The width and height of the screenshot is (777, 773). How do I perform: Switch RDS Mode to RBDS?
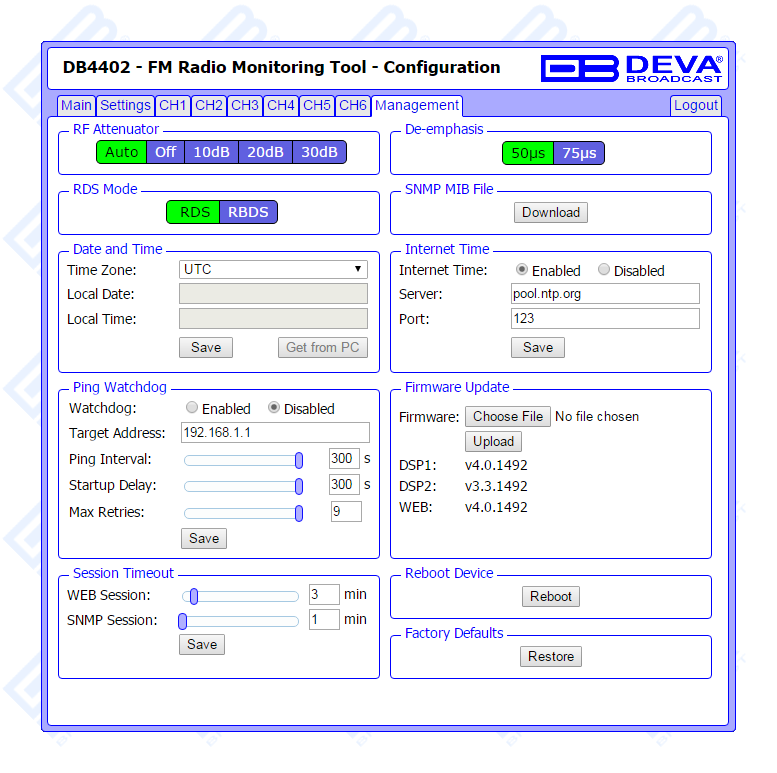click(247, 212)
